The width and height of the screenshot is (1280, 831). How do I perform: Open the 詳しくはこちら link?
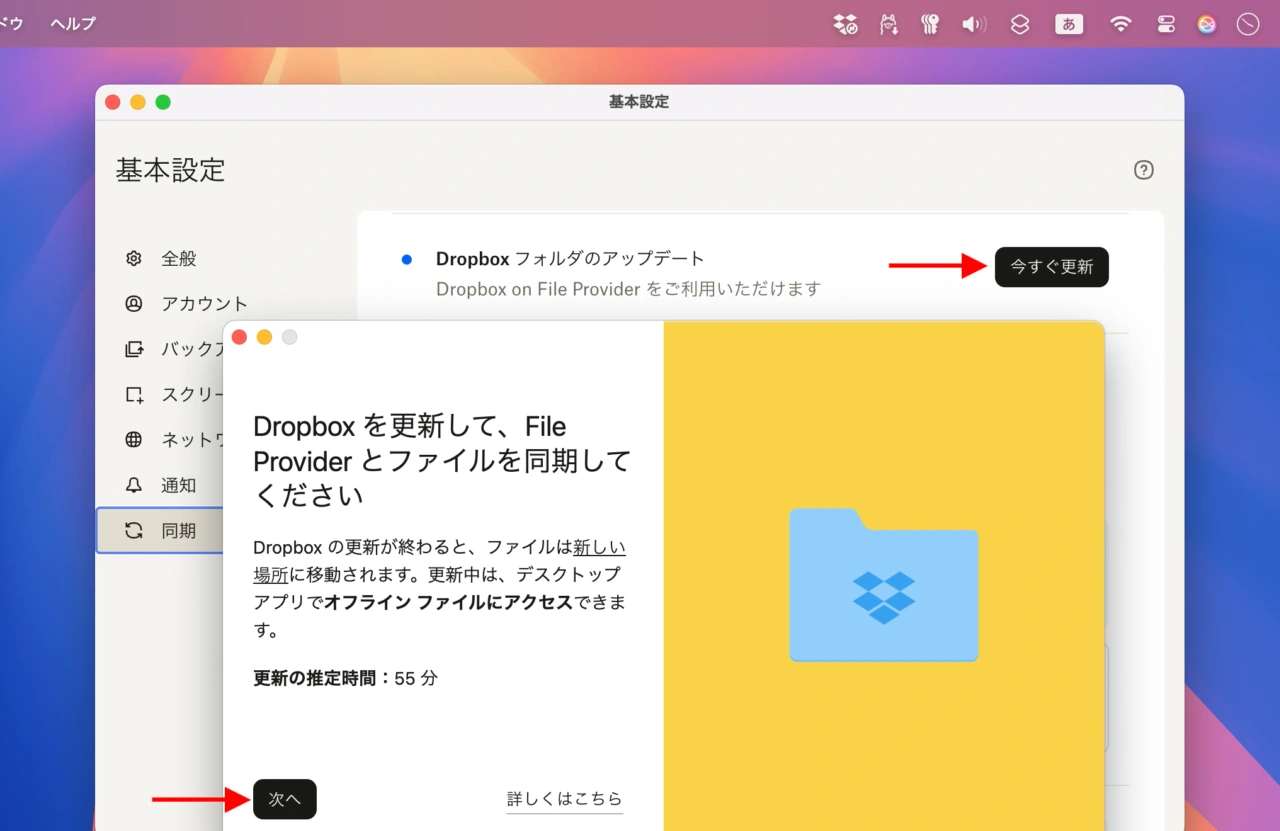click(564, 799)
